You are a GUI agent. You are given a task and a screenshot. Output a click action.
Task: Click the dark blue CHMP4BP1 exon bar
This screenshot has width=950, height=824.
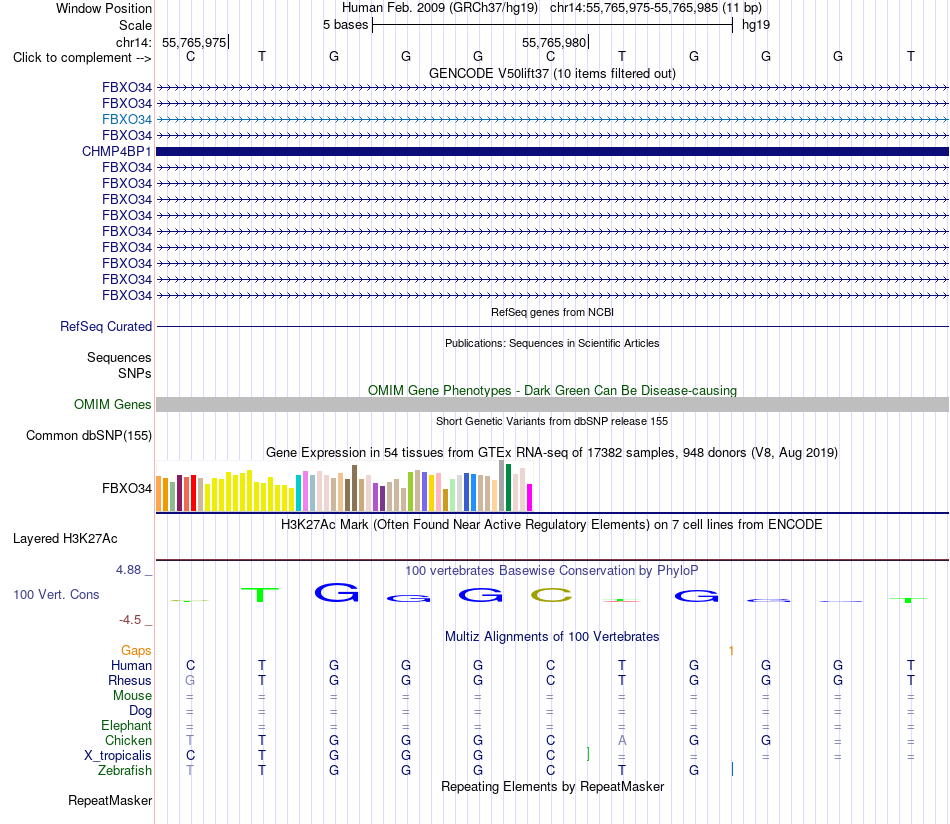point(552,151)
